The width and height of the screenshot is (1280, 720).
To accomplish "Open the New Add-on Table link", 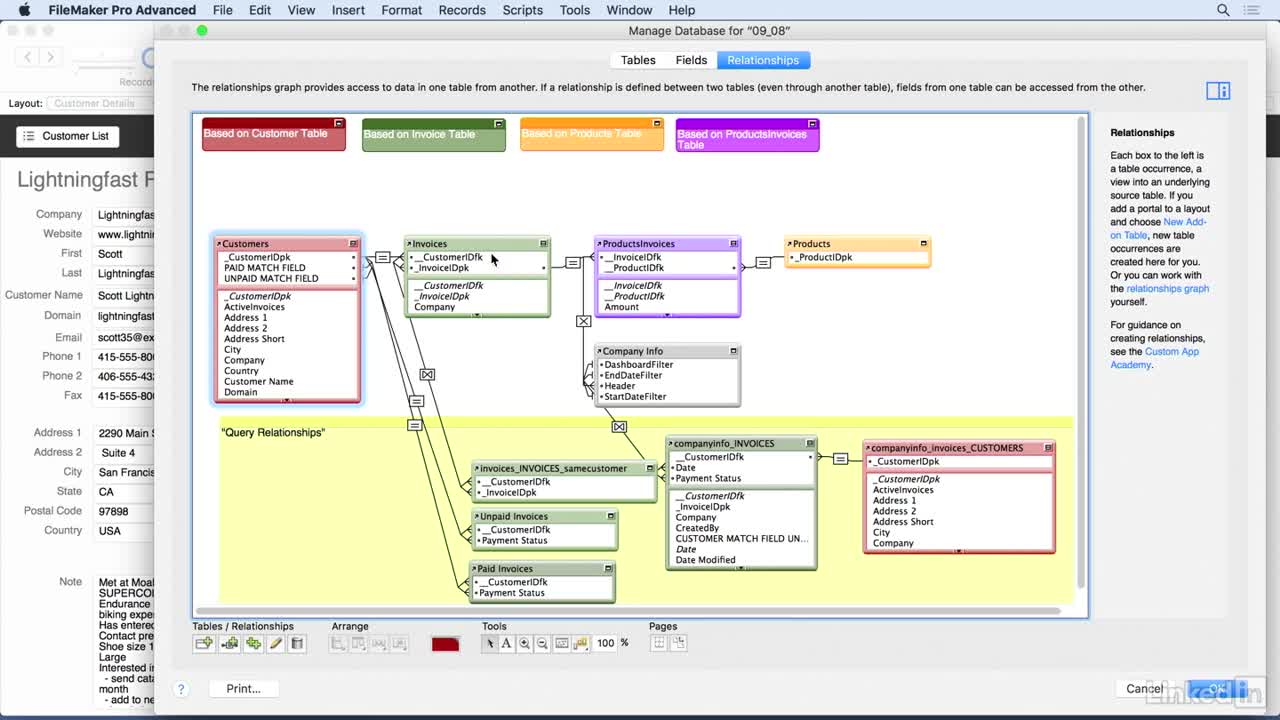I will click(1158, 228).
